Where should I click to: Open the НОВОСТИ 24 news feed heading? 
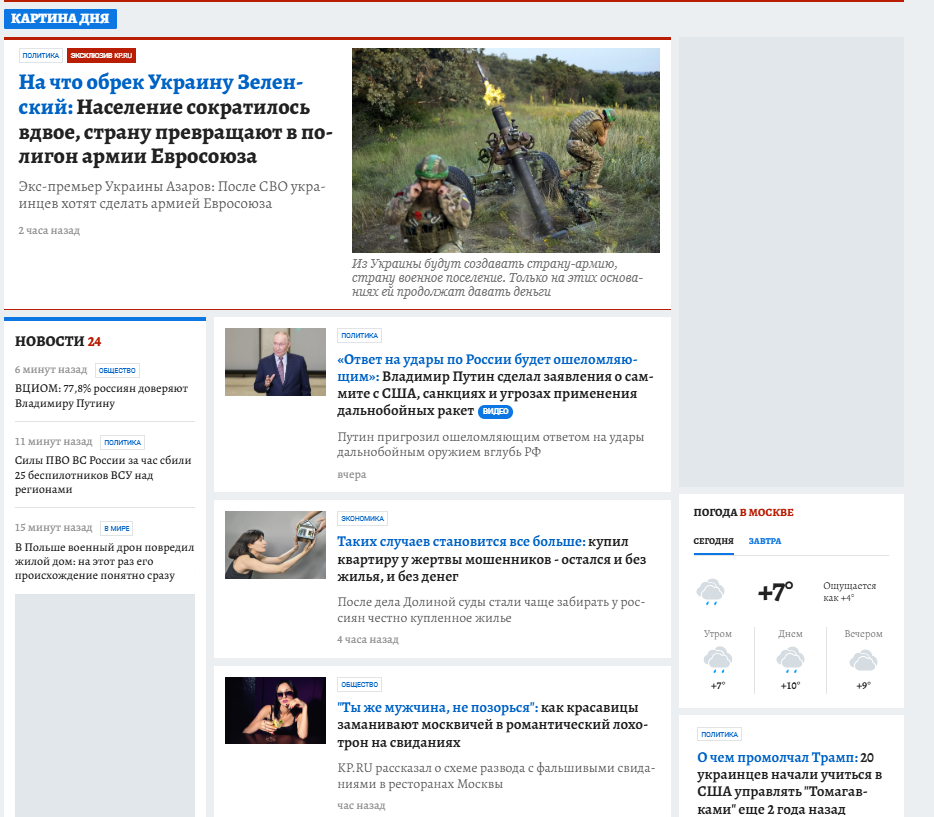point(58,342)
